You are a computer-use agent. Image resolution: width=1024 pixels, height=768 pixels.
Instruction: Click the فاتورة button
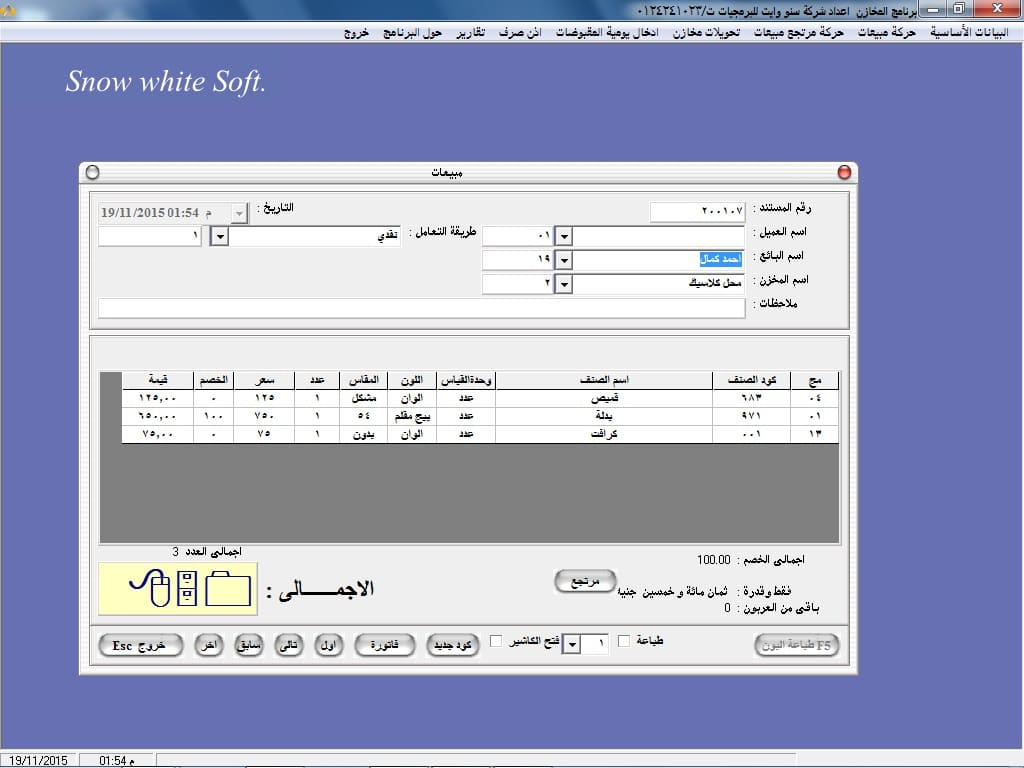(x=385, y=645)
